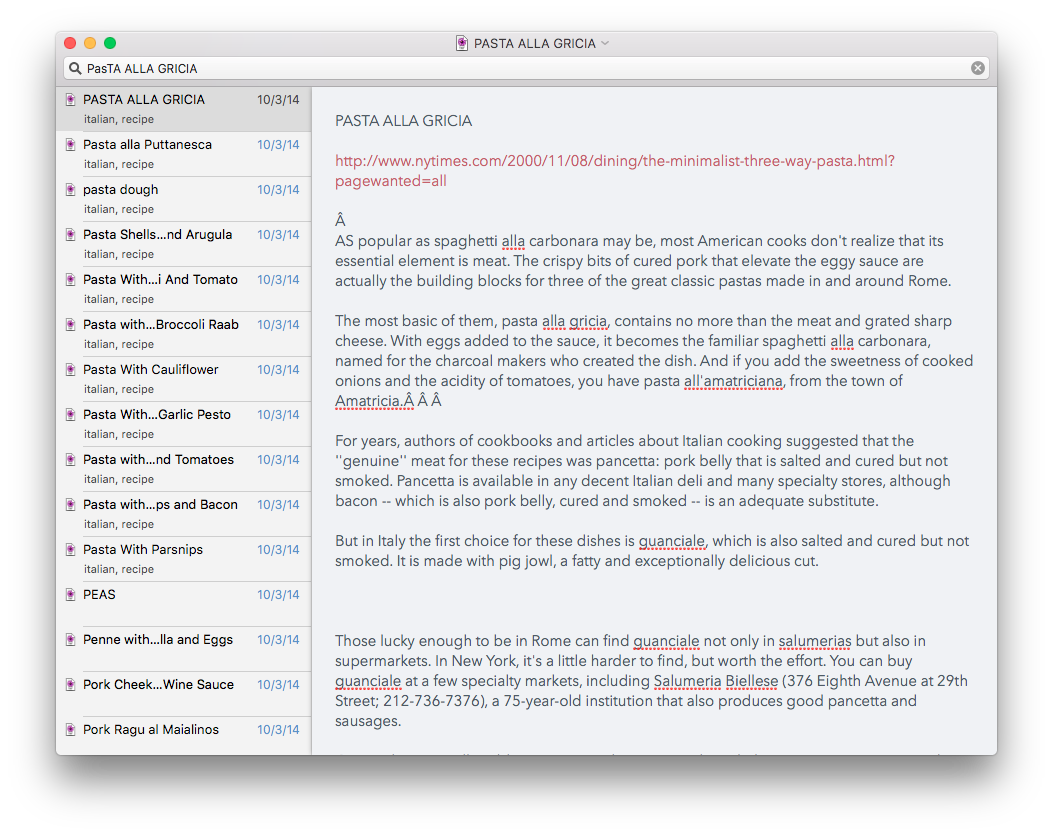
Task: Click the note icon beside Pasta With Cauliflower
Action: (71, 369)
